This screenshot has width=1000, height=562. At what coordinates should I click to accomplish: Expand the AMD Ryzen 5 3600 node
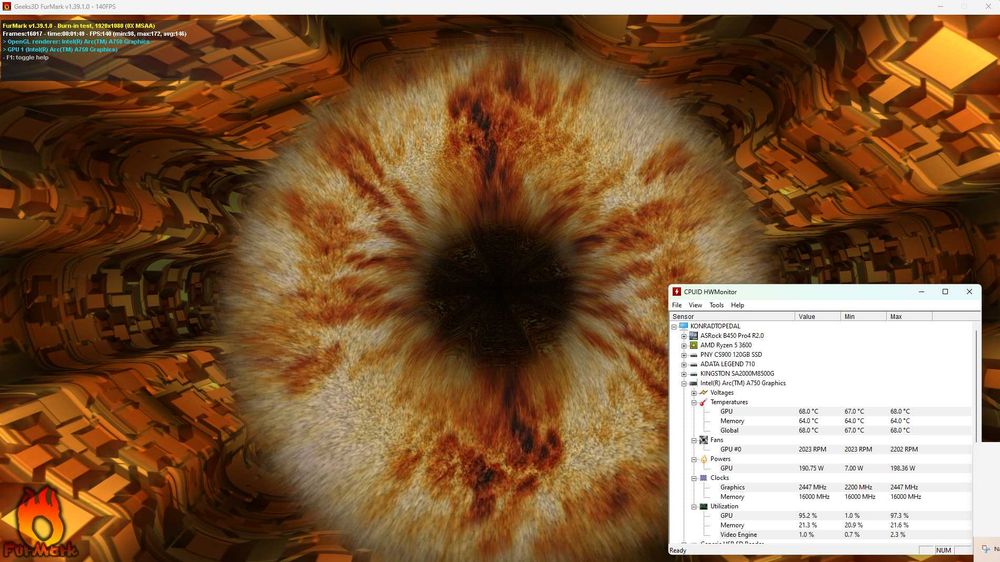point(684,346)
